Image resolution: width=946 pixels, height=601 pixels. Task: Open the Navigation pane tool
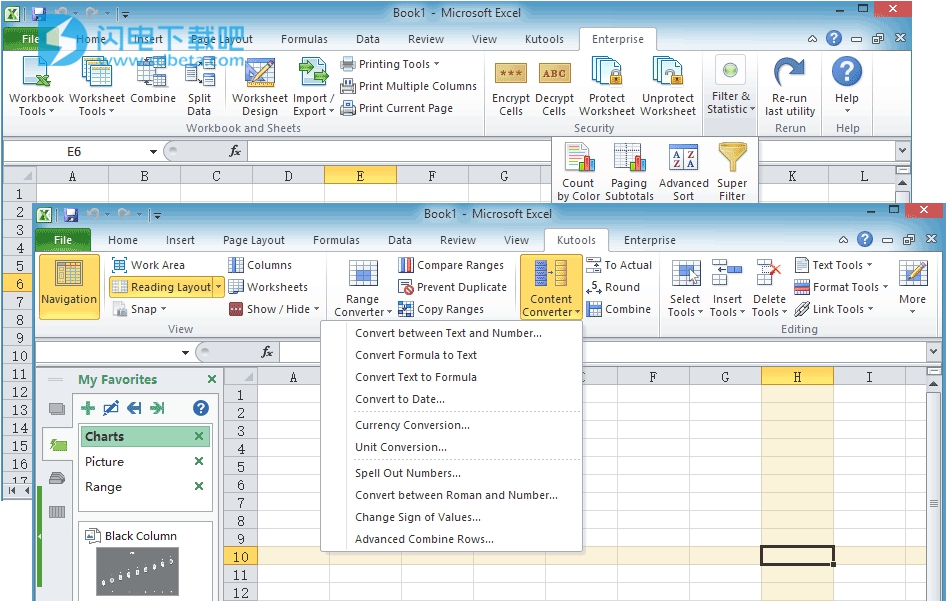click(x=68, y=285)
